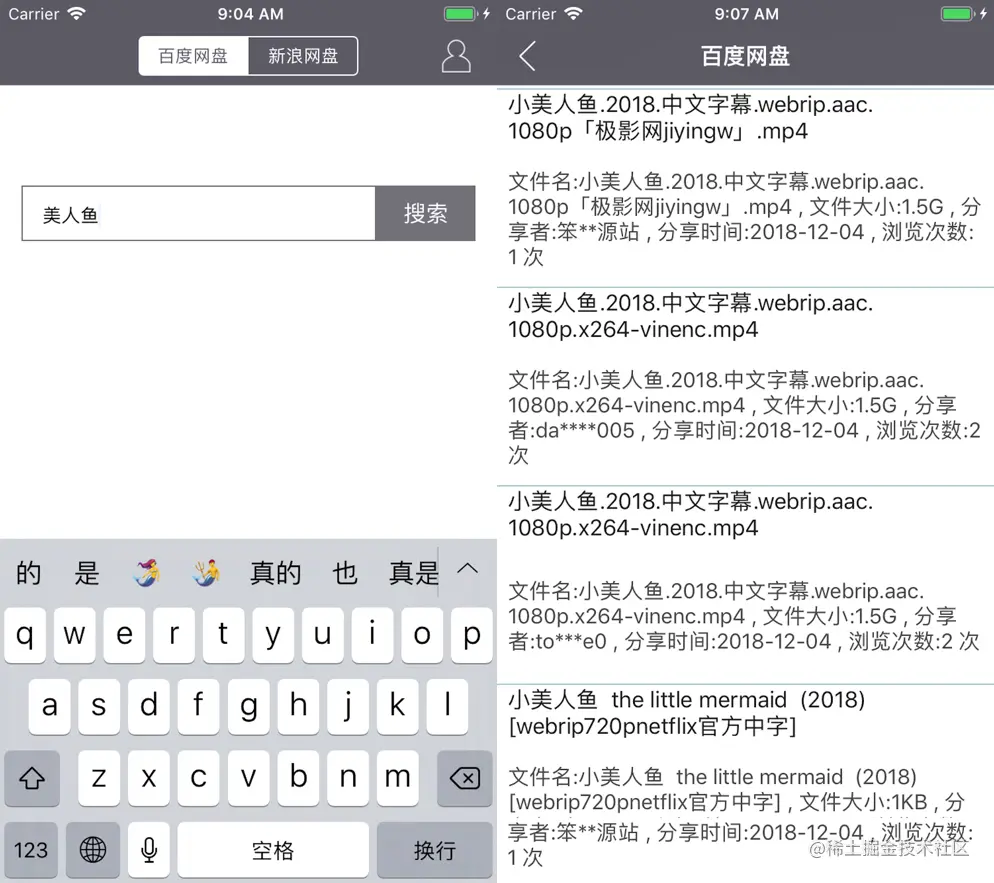
Task: Tap the a key
Action: click(x=49, y=707)
